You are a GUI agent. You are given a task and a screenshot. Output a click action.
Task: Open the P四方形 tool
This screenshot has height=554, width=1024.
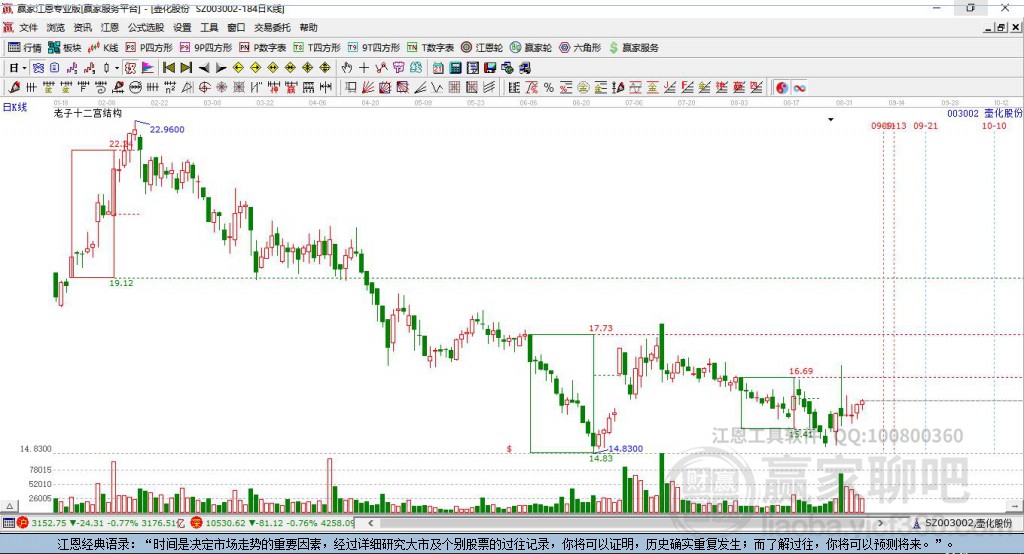(149, 48)
